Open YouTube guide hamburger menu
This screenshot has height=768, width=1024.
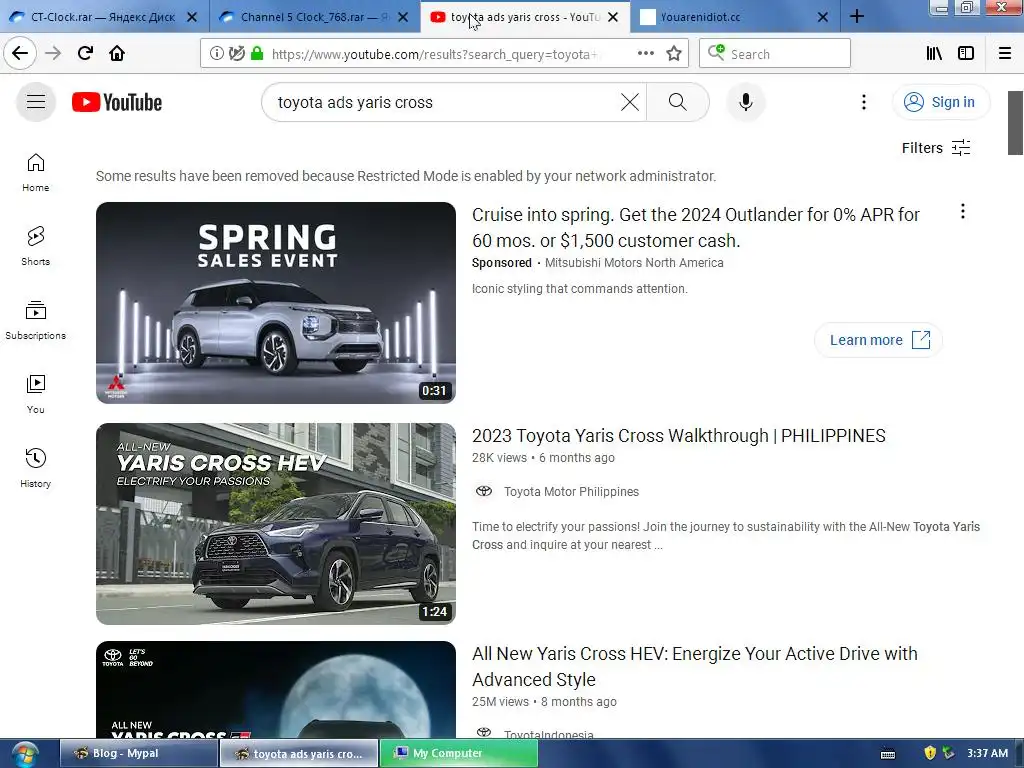click(36, 102)
